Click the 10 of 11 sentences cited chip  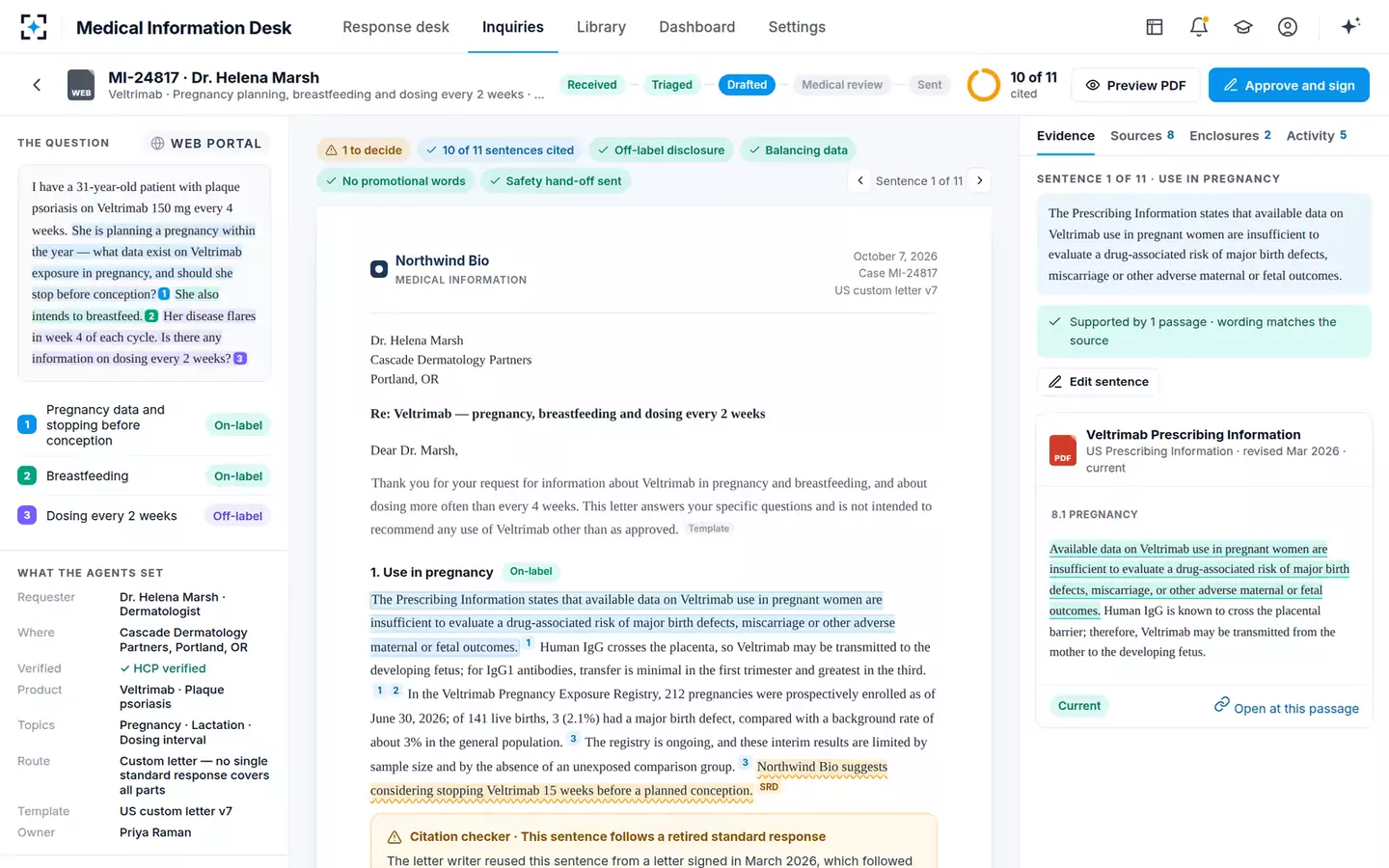point(500,149)
